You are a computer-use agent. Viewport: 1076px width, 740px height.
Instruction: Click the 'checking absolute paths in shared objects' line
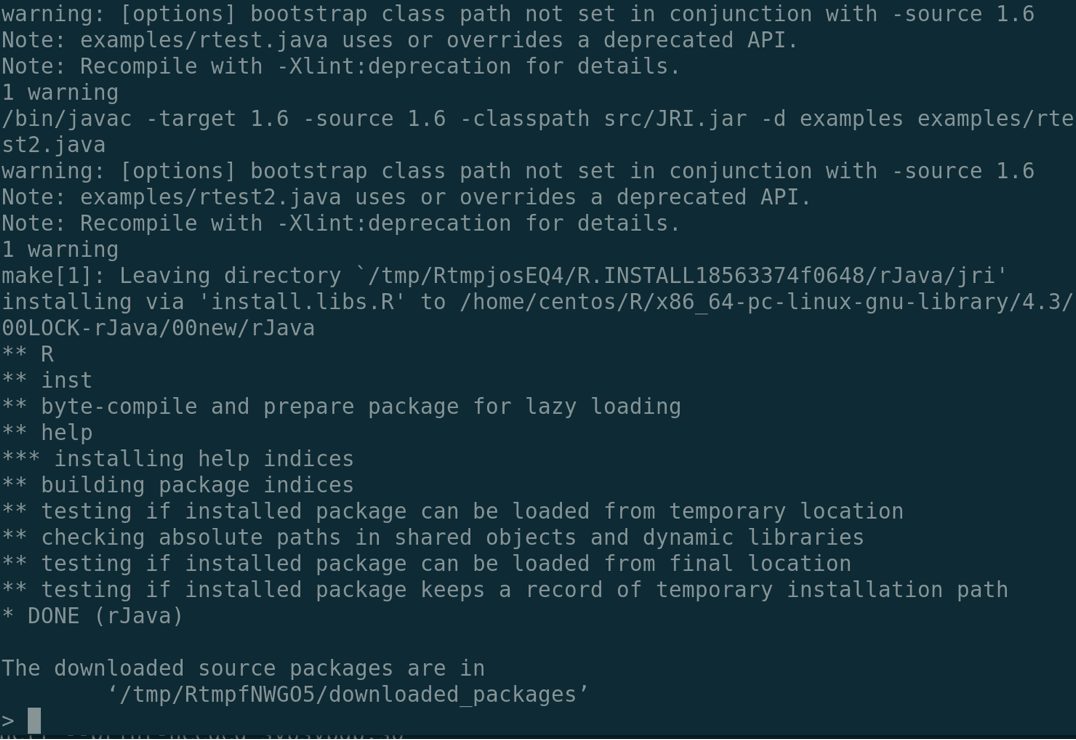[432, 537]
